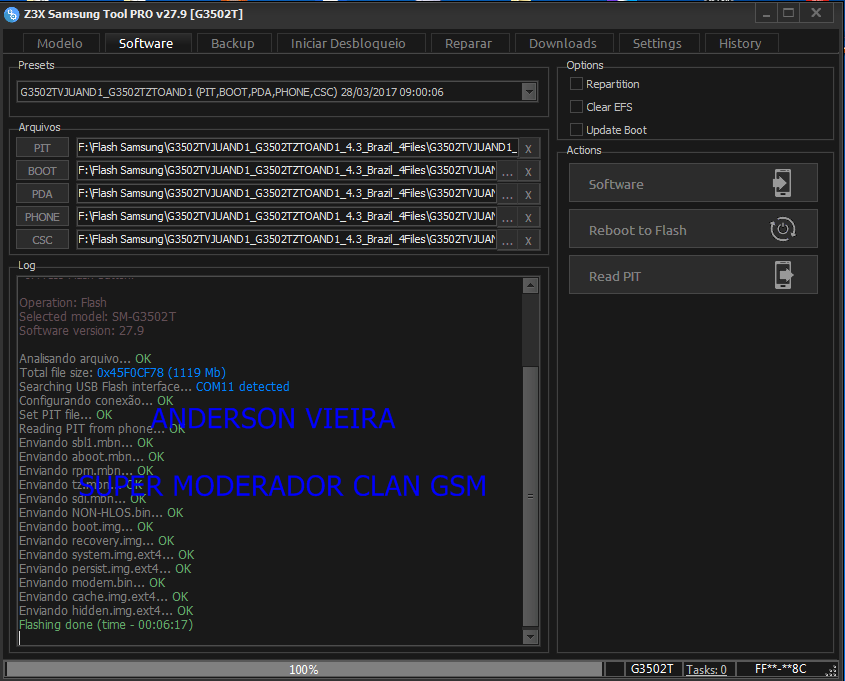Open the Presets dropdown list
Screen dimensions: 845x681
(529, 92)
